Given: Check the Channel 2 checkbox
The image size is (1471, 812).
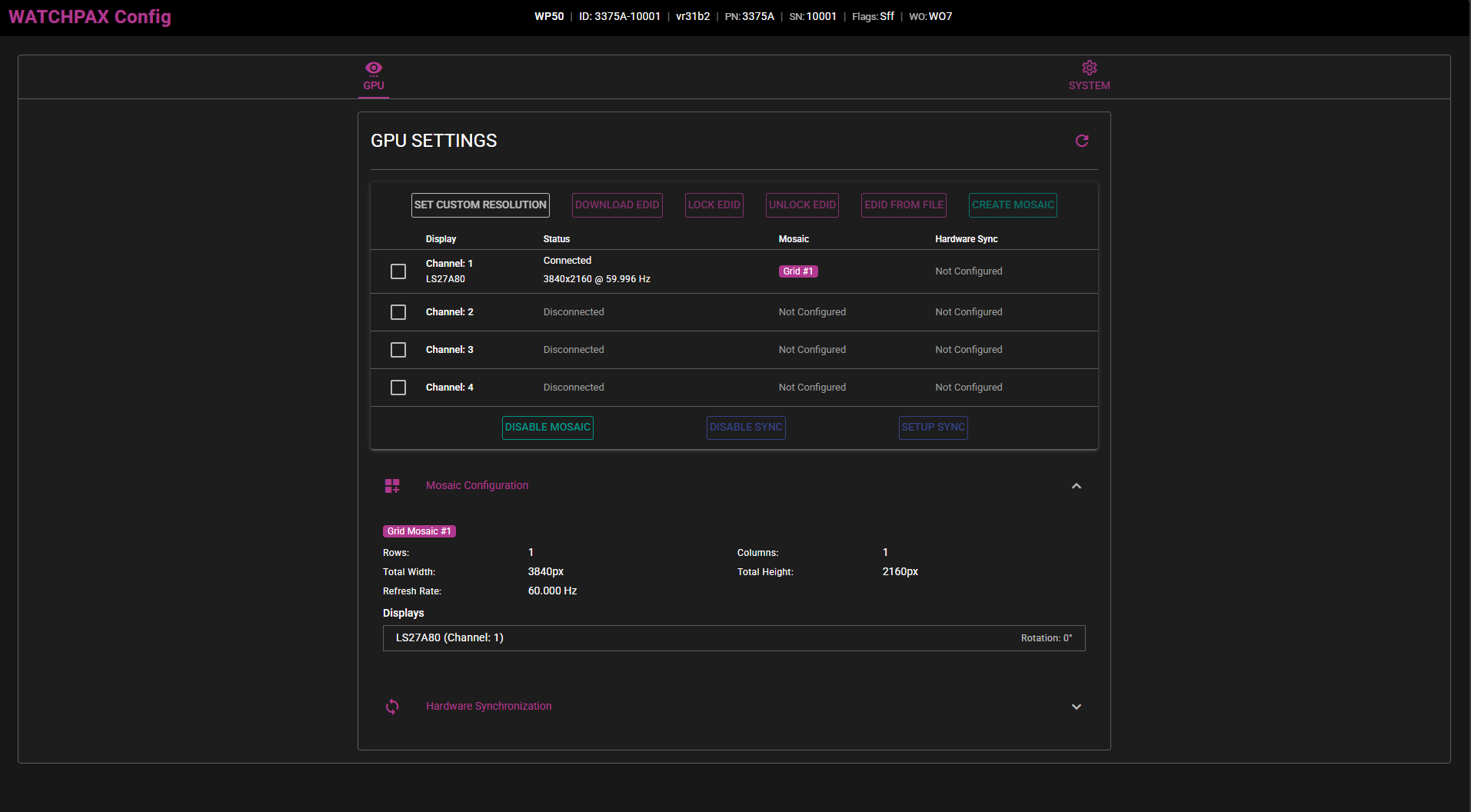Looking at the screenshot, I should pos(398,311).
